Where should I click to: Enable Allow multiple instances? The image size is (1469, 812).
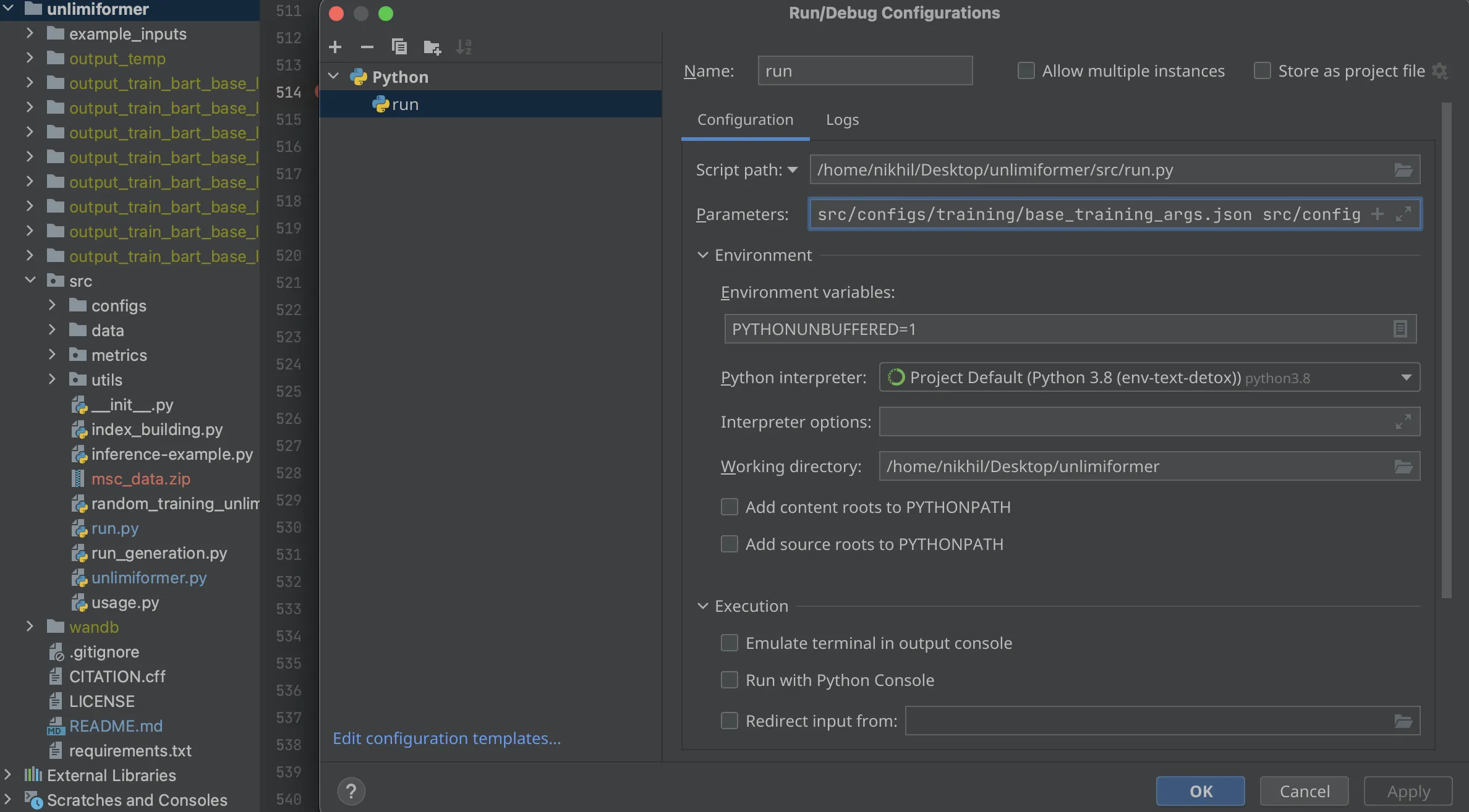point(1026,71)
